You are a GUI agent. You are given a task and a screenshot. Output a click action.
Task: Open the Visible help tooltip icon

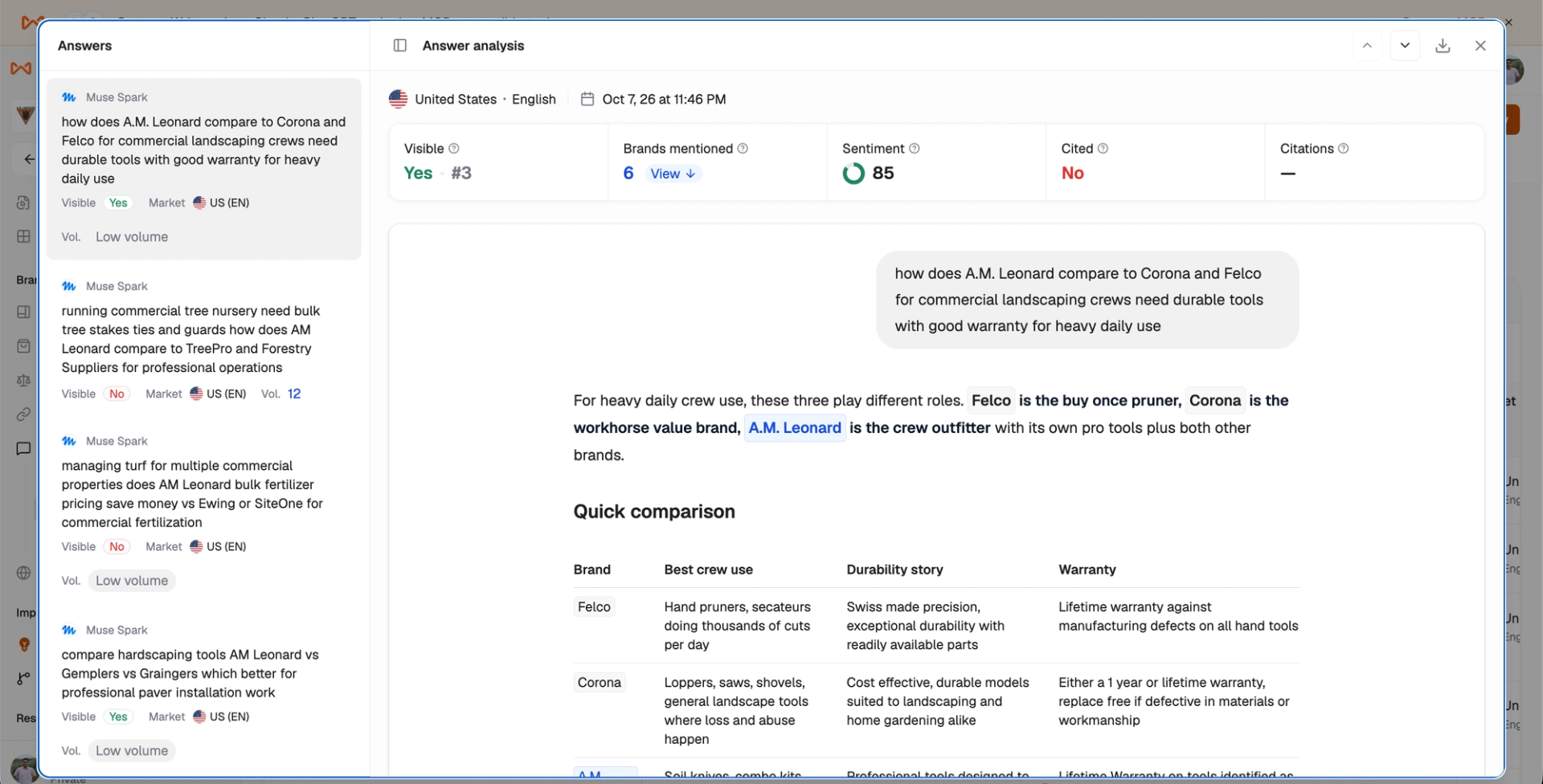(x=454, y=149)
